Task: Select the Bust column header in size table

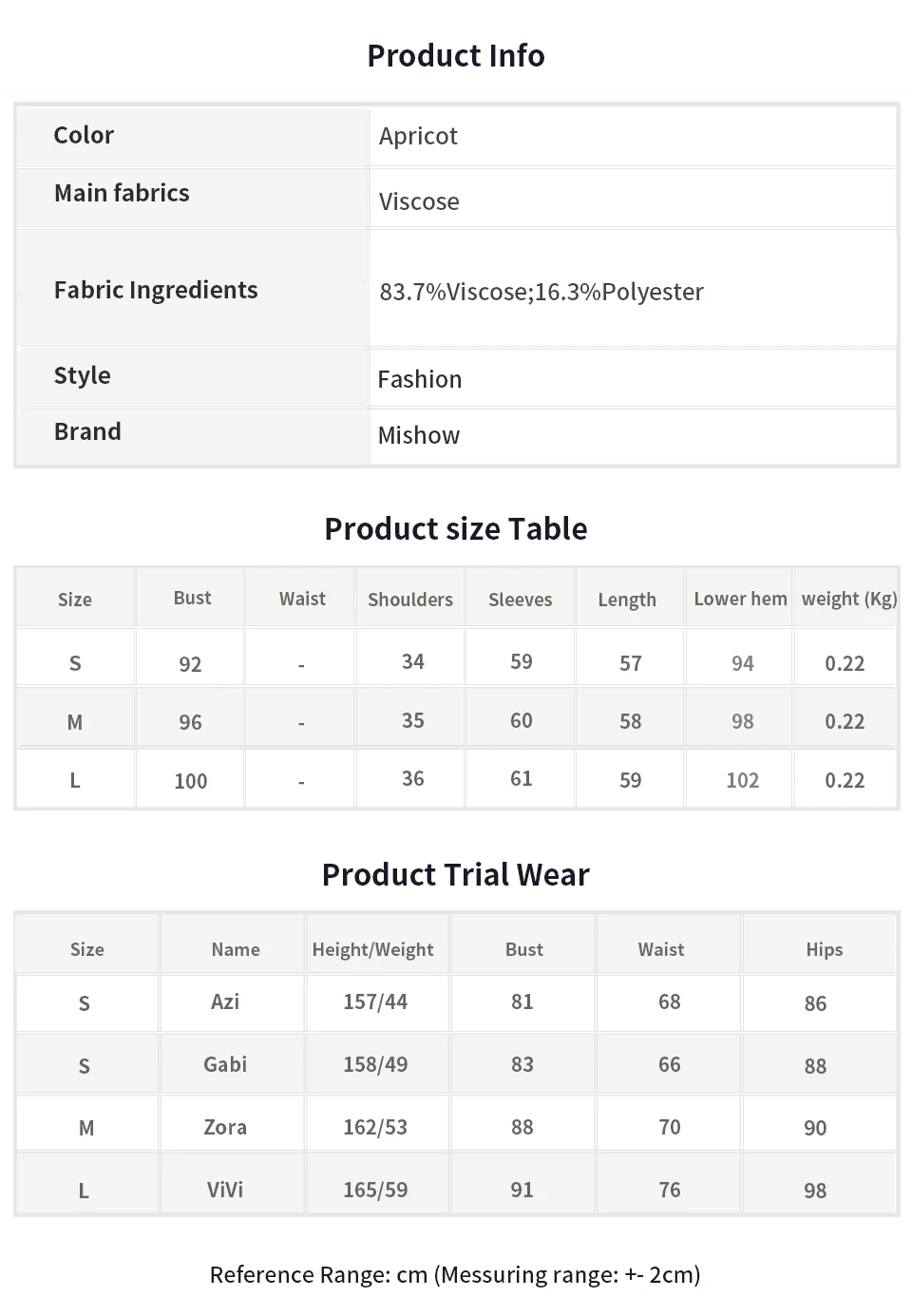Action: (192, 598)
